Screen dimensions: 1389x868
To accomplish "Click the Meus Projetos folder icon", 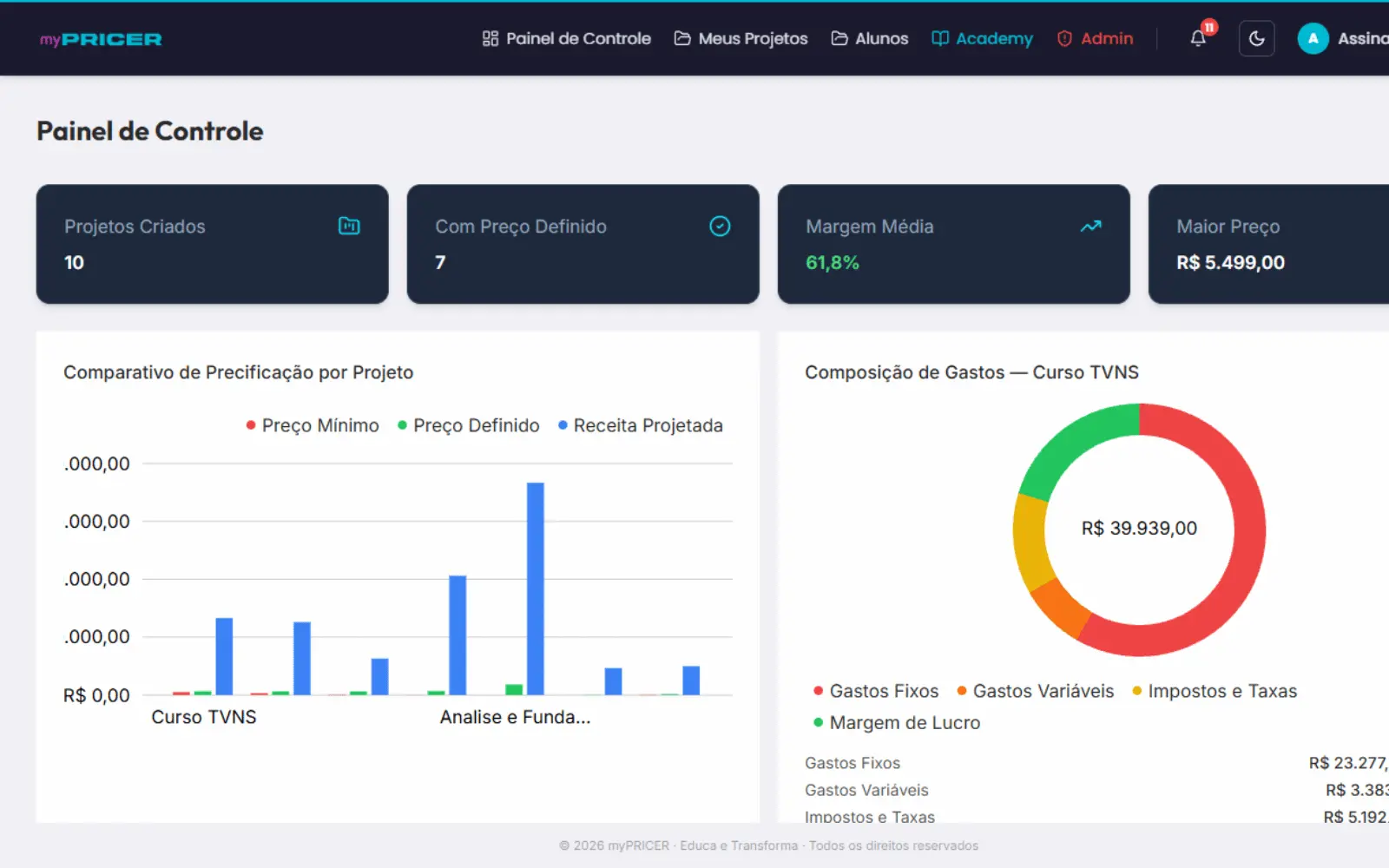I will 682,38.
